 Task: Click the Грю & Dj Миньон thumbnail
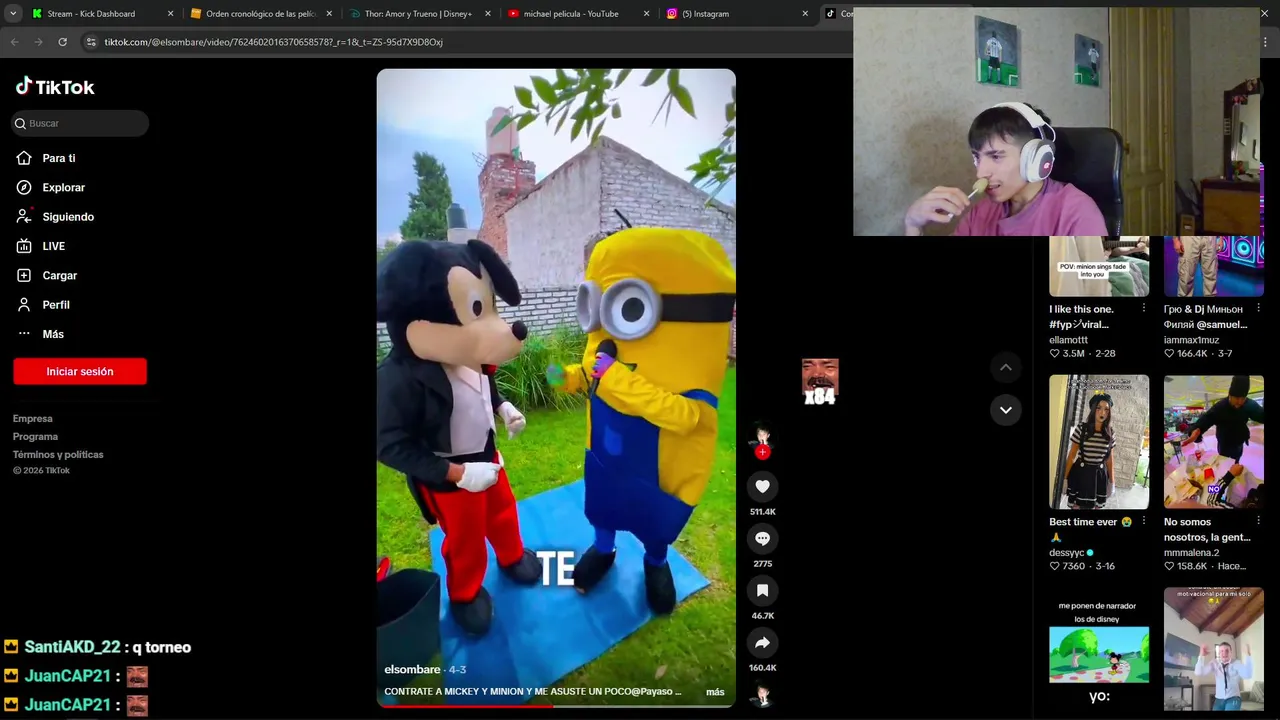1214,266
